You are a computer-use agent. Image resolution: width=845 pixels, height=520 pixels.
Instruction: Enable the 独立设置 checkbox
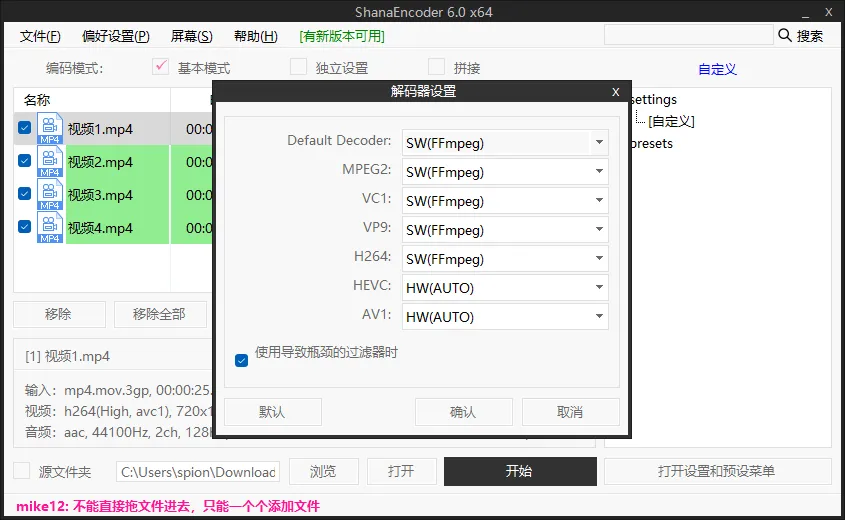pos(299,66)
